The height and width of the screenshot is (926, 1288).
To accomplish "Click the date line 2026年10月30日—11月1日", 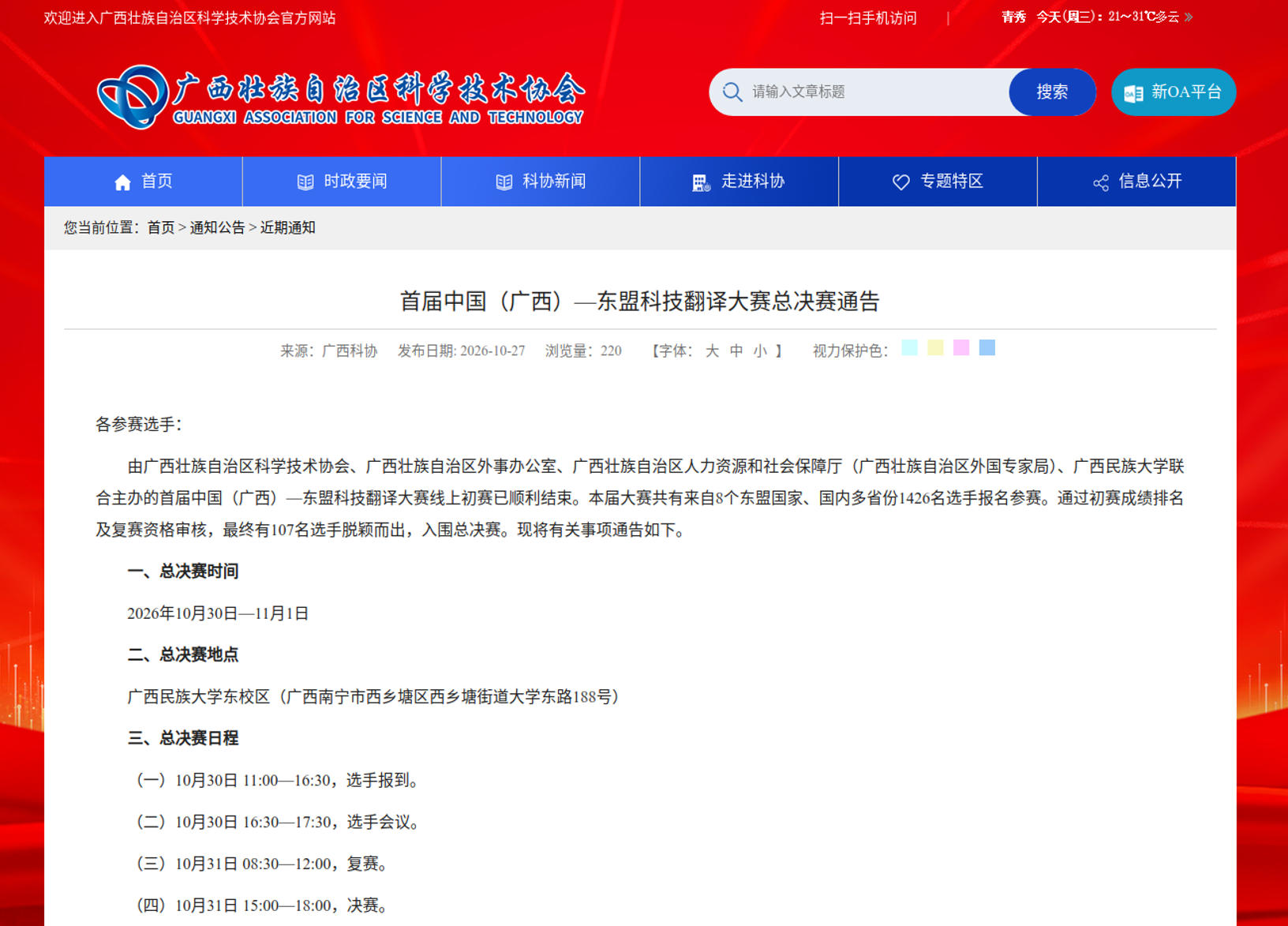I will point(218,613).
